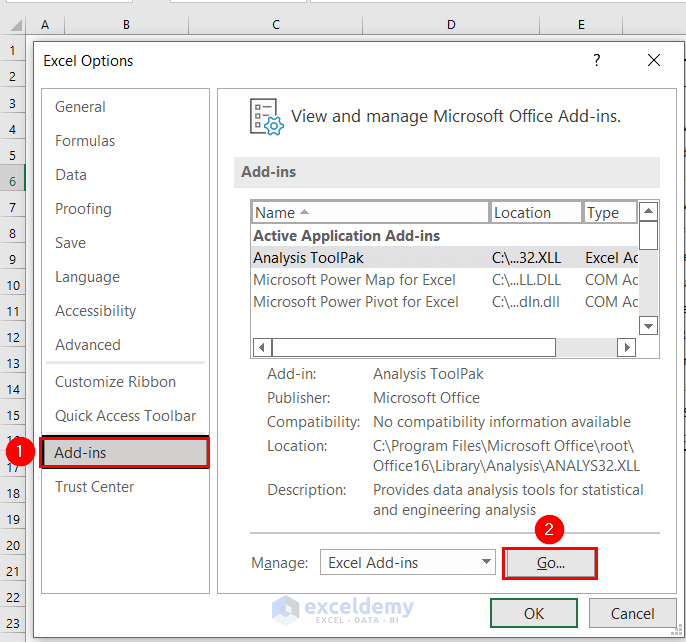686x642 pixels.
Task: Select column D header in worksheet
Action: click(x=451, y=25)
